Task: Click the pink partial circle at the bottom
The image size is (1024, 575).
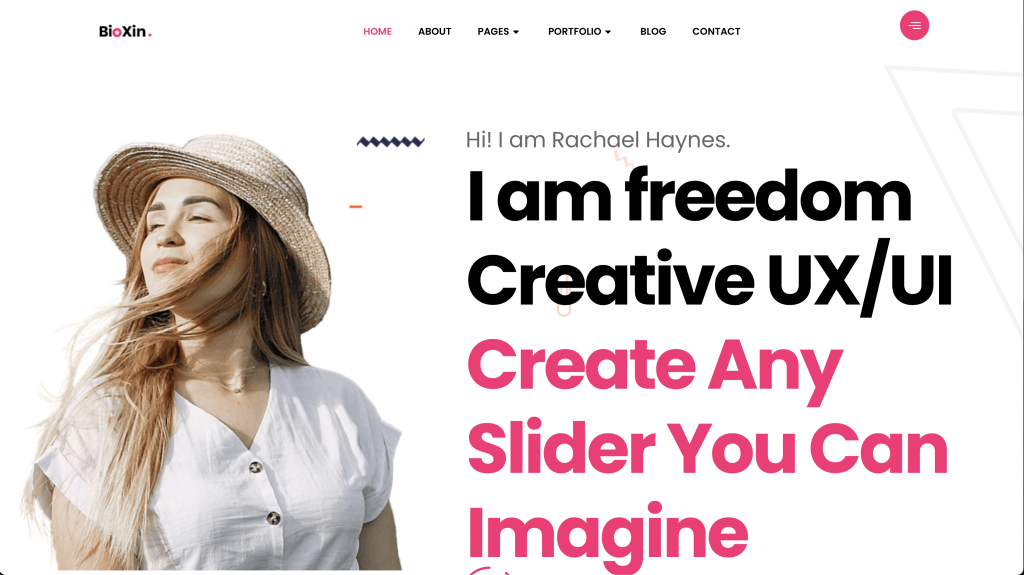Action: 490,570
